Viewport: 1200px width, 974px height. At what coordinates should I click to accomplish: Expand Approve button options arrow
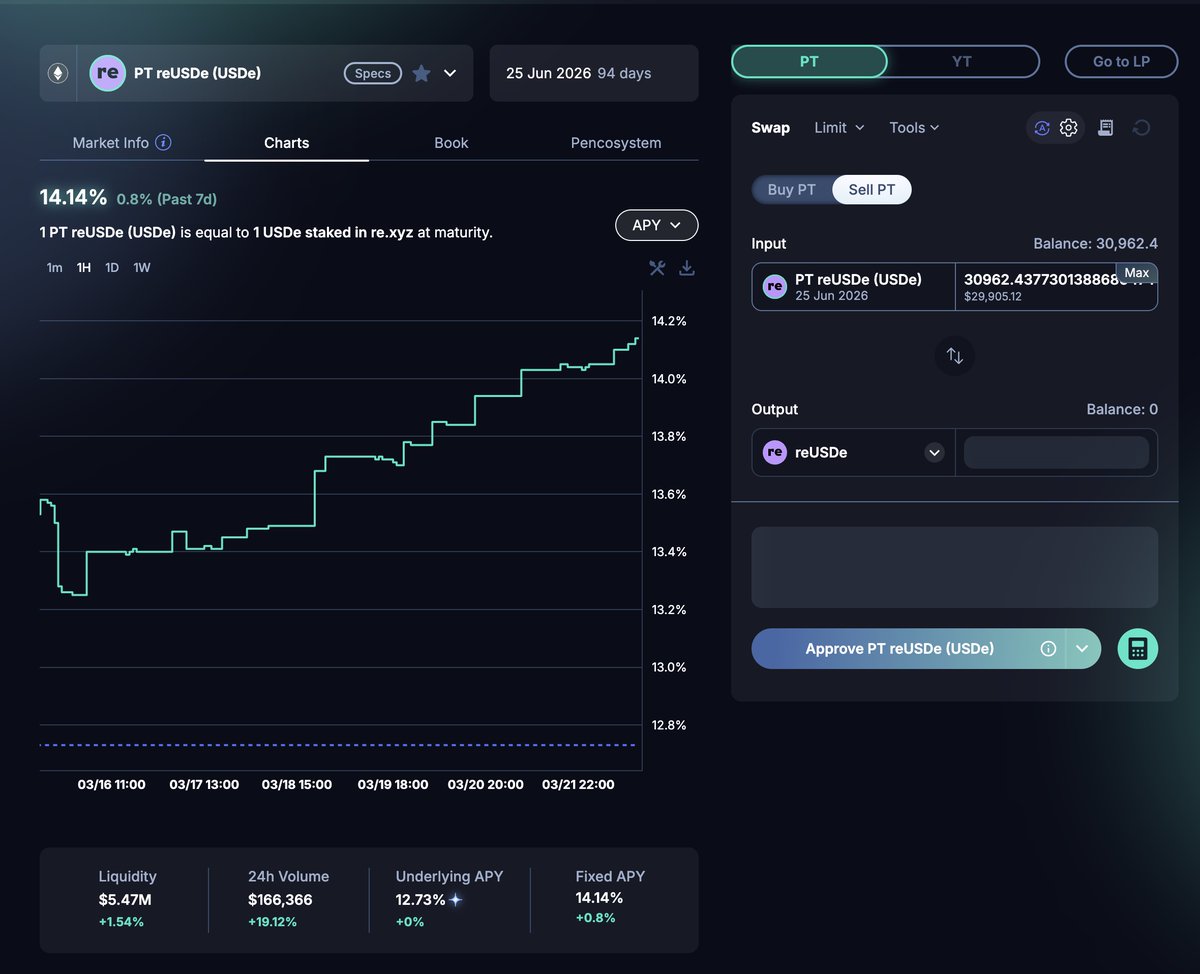click(1083, 649)
